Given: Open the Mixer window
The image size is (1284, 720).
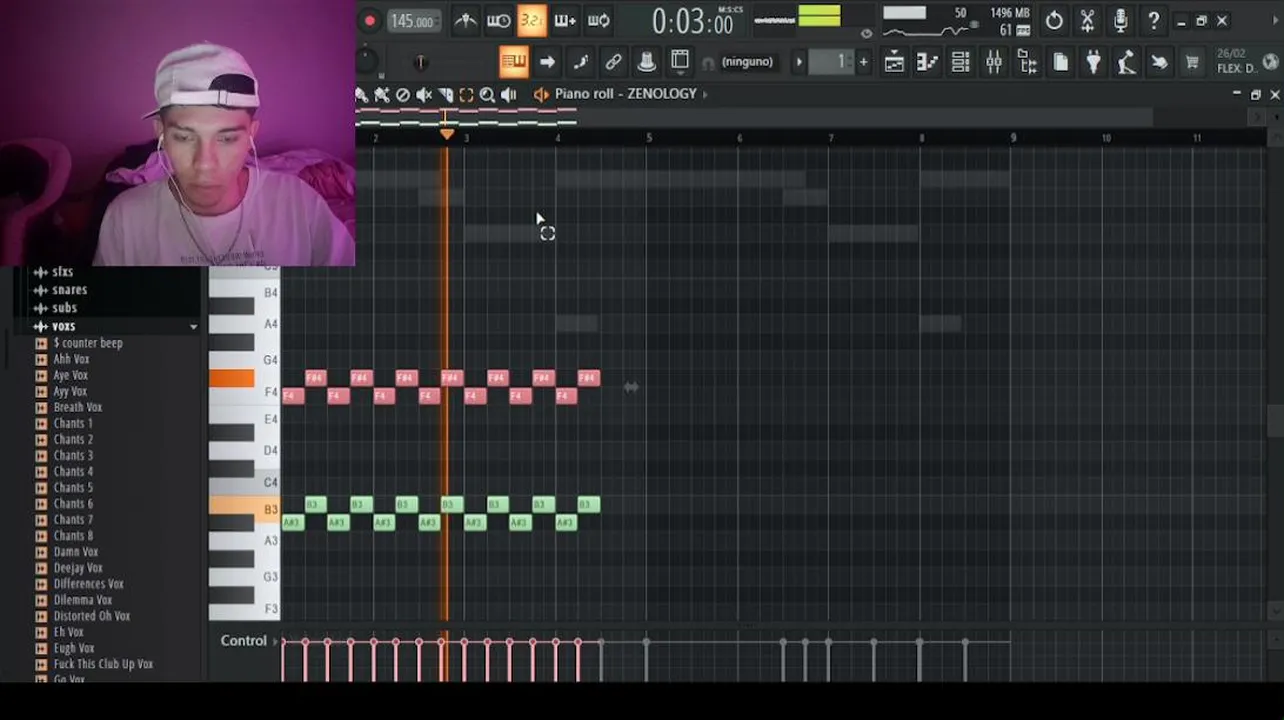Looking at the screenshot, I should pos(993,62).
